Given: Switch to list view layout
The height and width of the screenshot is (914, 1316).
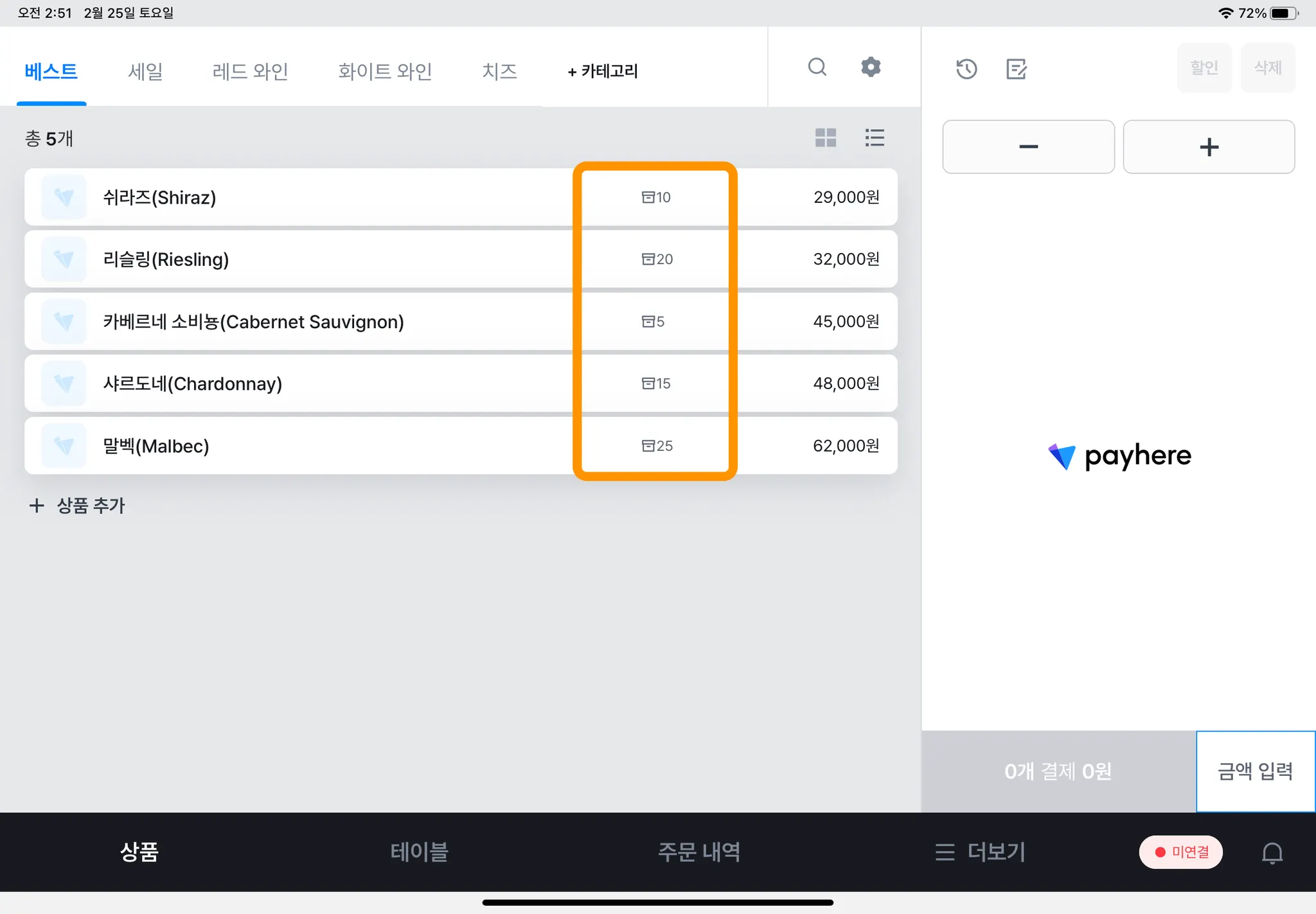Looking at the screenshot, I should [x=875, y=137].
